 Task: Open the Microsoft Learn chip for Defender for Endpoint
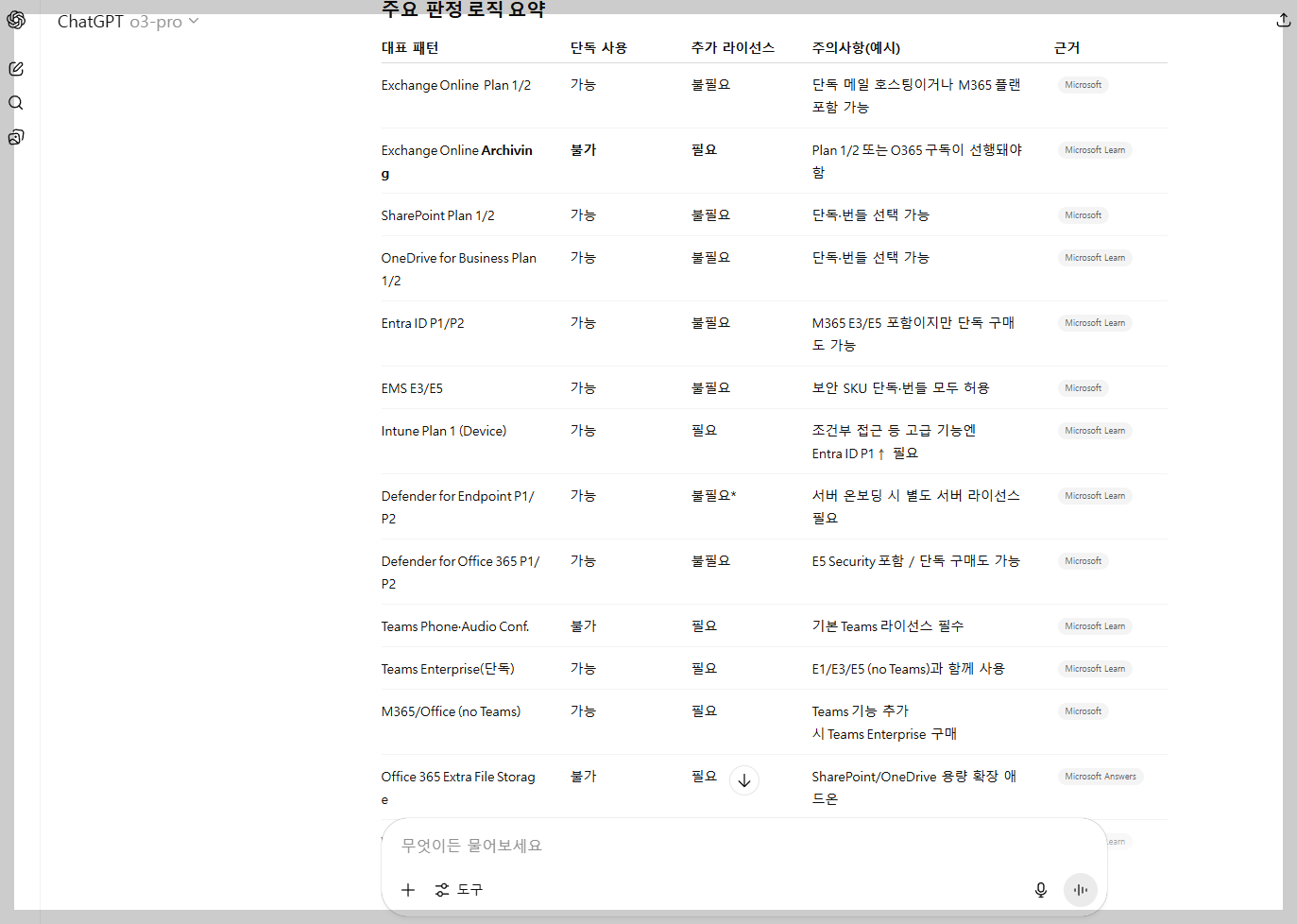pyautogui.click(x=1095, y=496)
